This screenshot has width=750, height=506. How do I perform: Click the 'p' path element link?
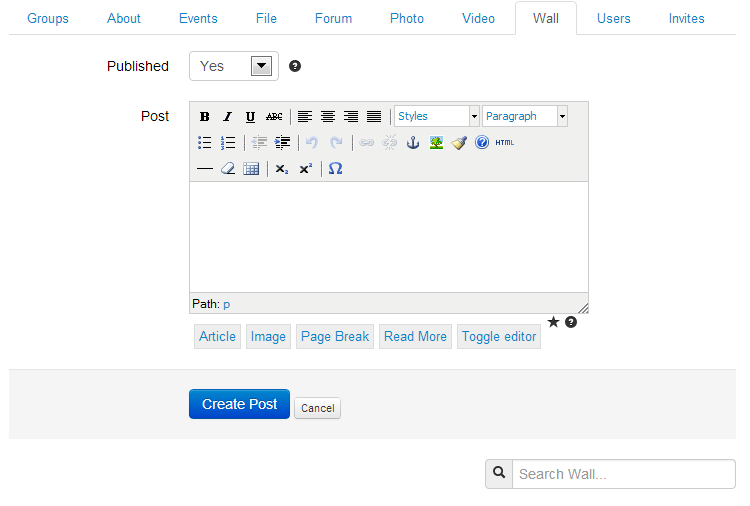tap(227, 304)
